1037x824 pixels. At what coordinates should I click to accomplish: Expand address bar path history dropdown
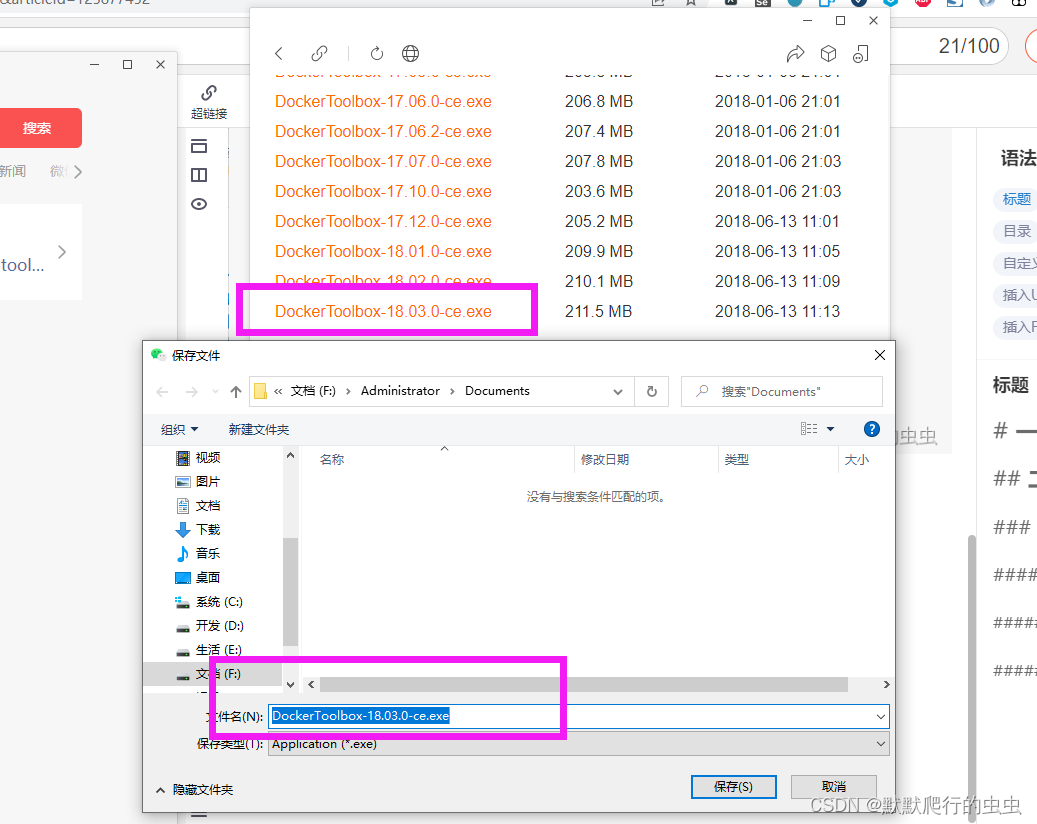tap(618, 392)
